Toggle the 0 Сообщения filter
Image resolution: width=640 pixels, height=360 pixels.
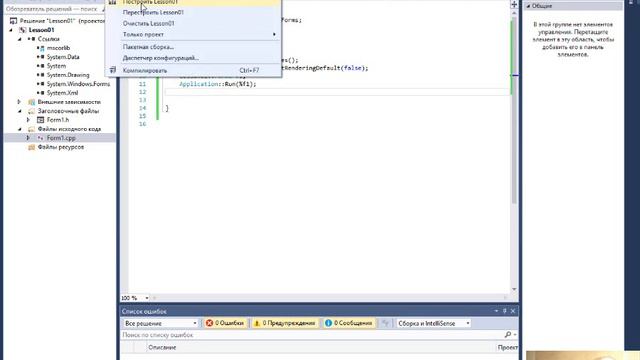[x=349, y=323]
